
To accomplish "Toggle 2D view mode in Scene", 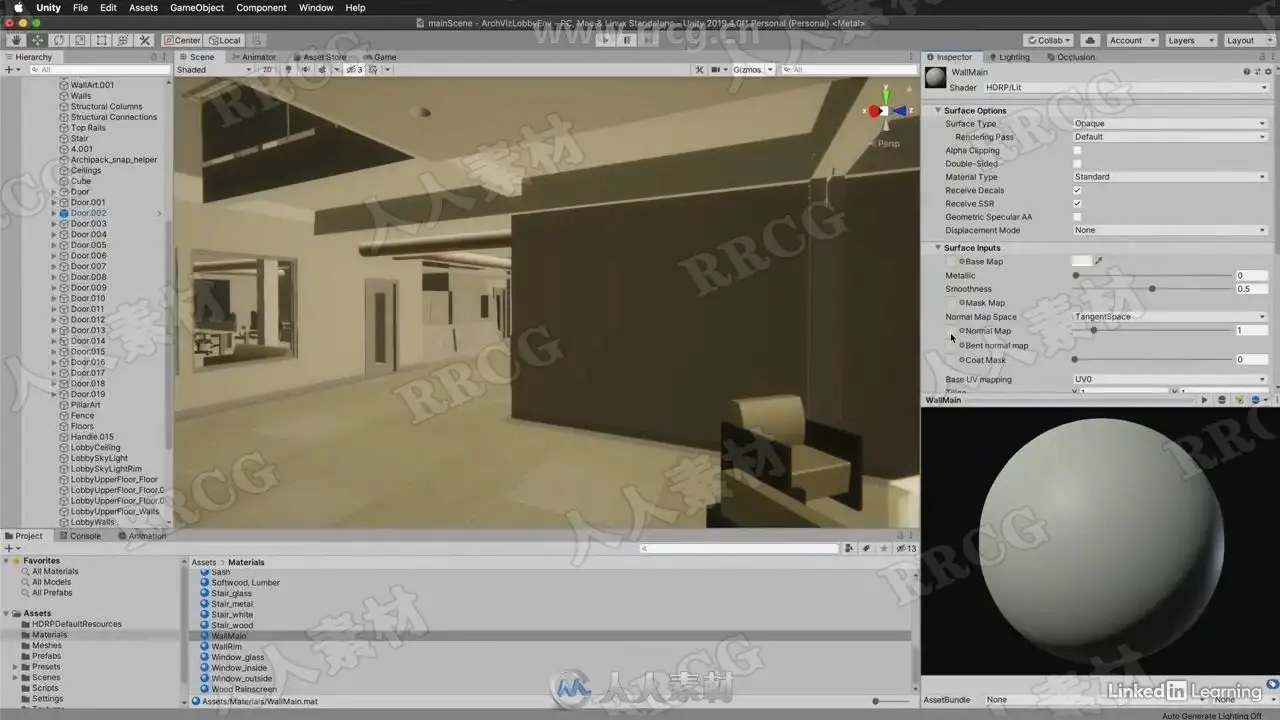I will click(268, 70).
